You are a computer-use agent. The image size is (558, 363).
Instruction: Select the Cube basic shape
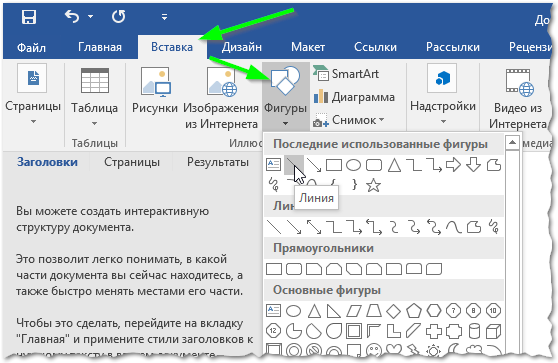pyautogui.click(x=494, y=331)
